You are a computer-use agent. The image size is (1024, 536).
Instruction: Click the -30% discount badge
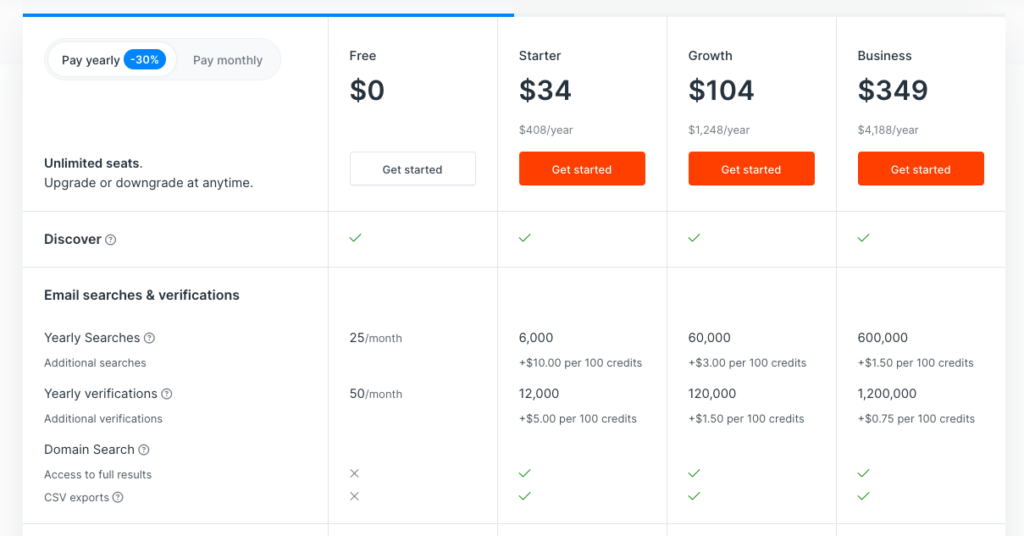click(145, 60)
